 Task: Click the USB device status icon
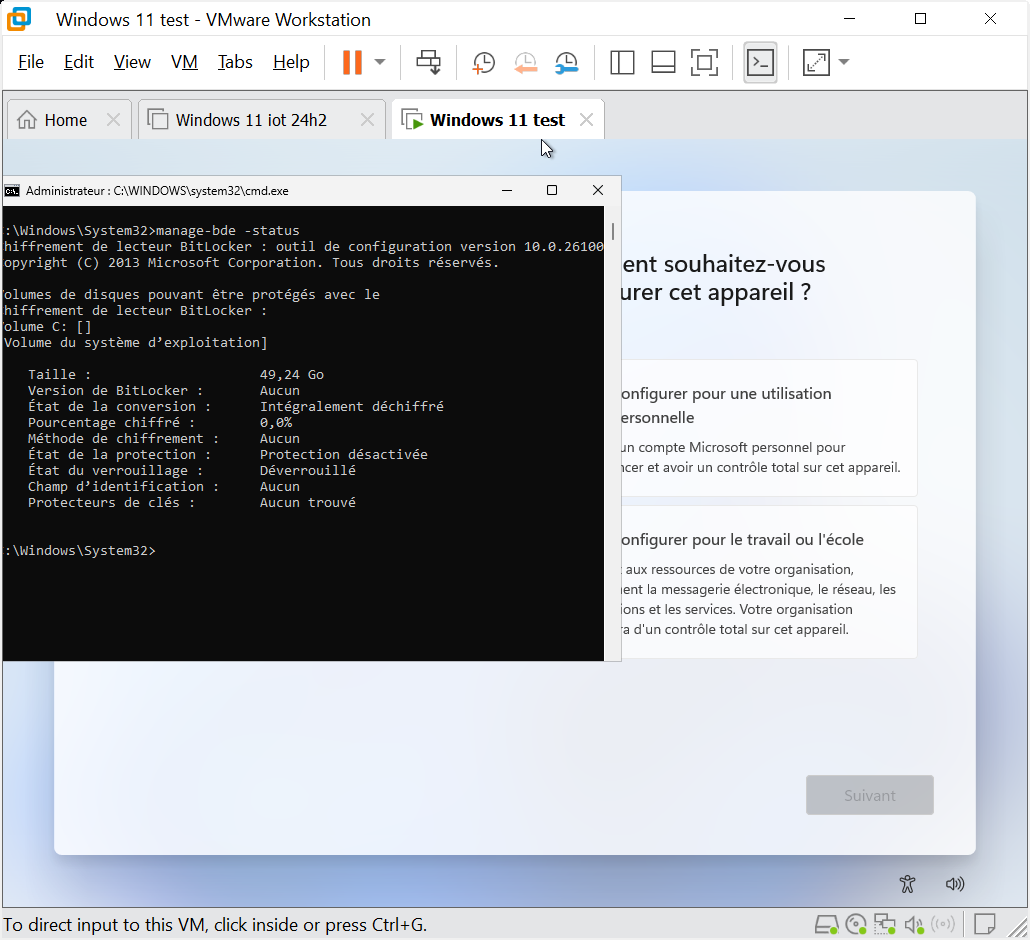tap(943, 925)
